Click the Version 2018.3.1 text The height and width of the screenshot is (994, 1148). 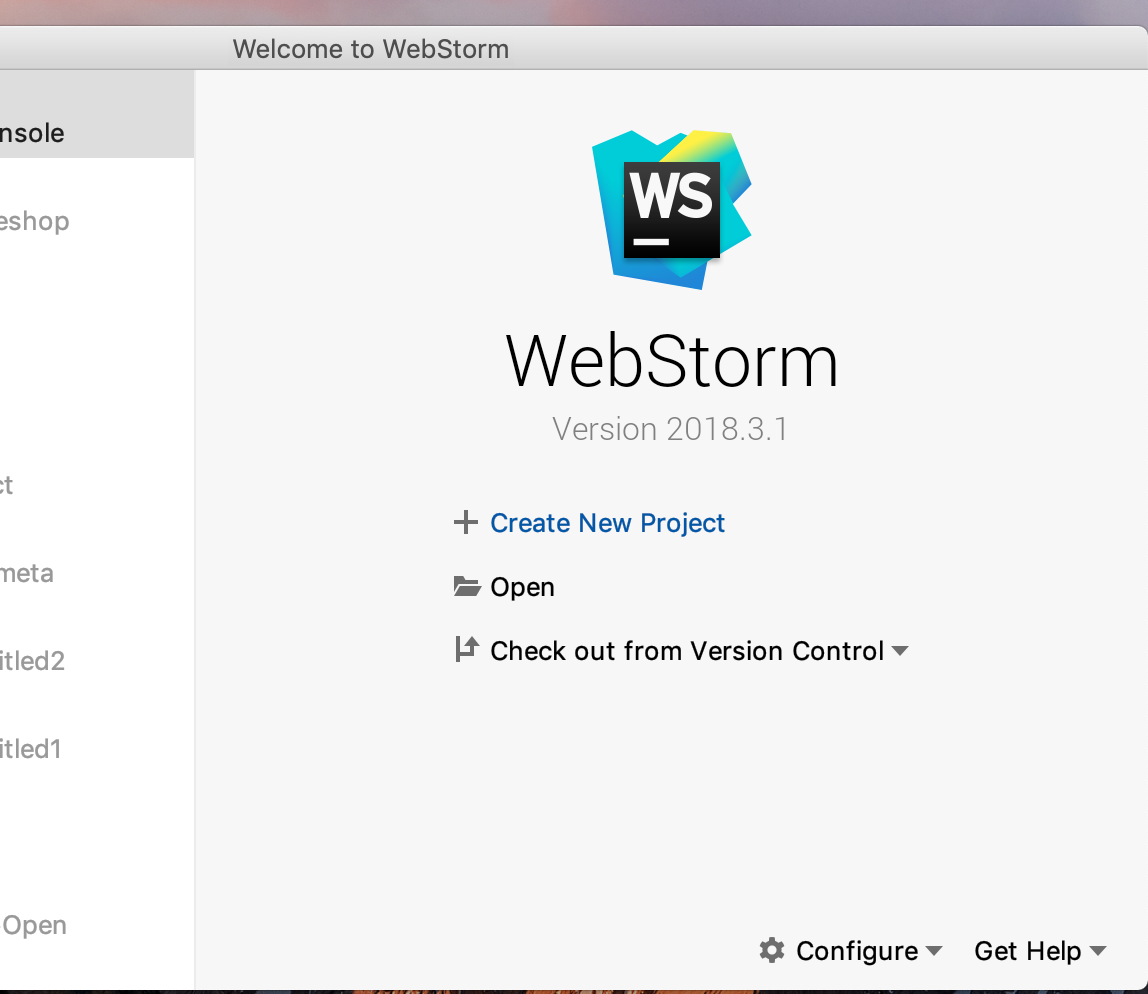670,429
